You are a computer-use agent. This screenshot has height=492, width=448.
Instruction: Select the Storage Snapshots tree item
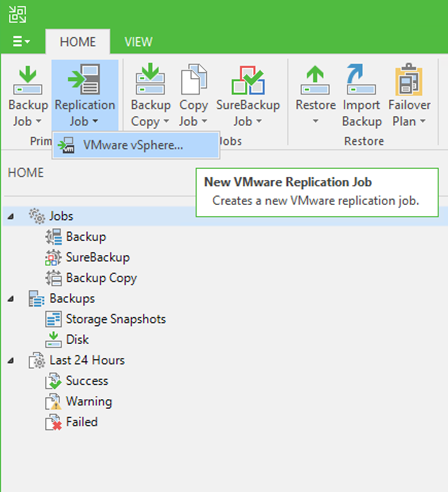[x=116, y=319]
